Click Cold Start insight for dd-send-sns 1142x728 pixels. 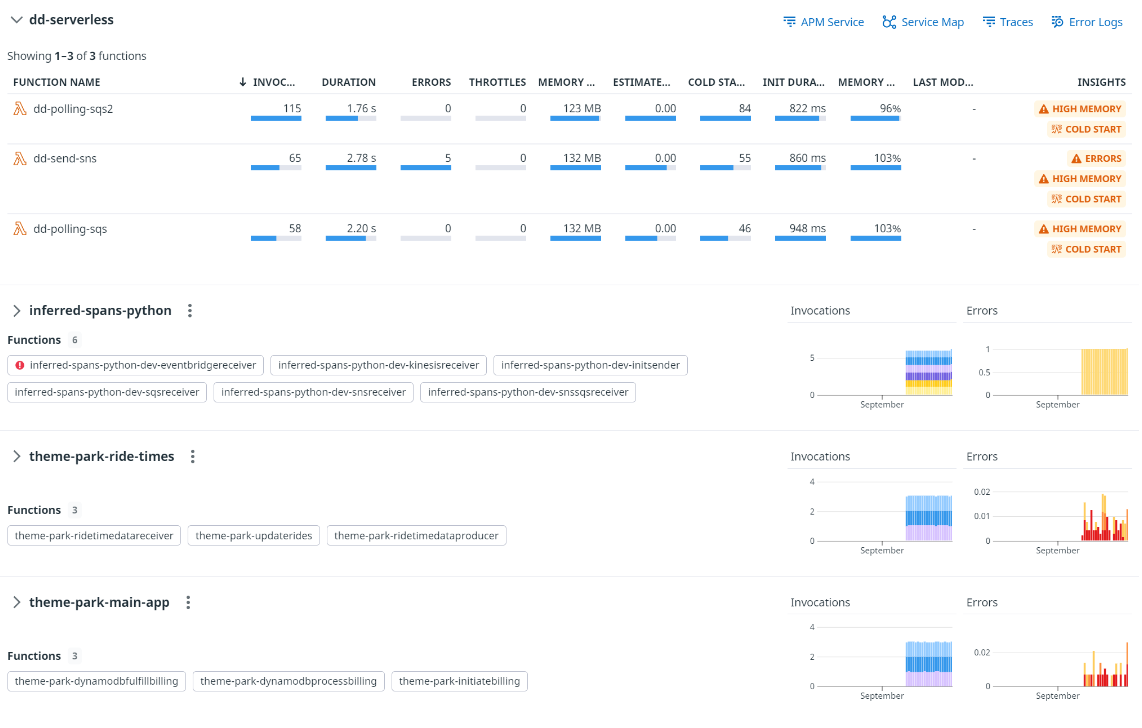(x=1086, y=199)
